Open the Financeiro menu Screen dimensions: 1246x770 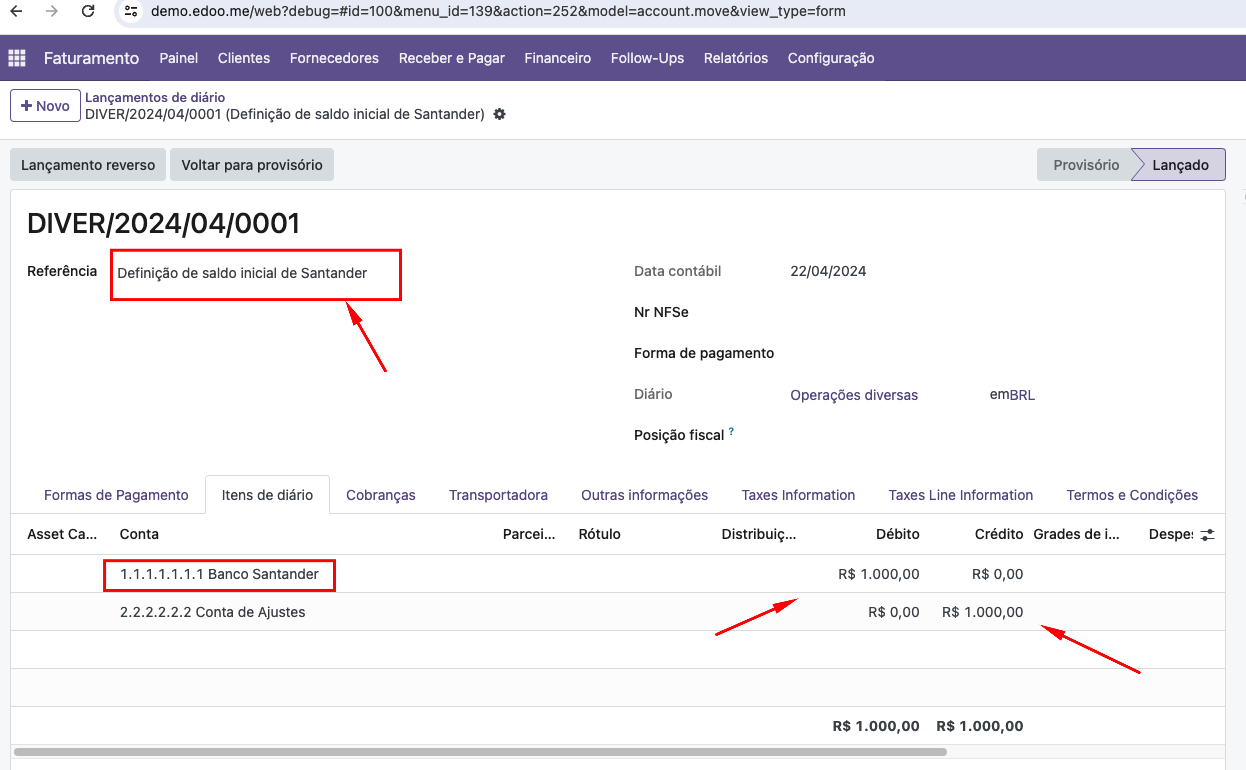(x=558, y=58)
